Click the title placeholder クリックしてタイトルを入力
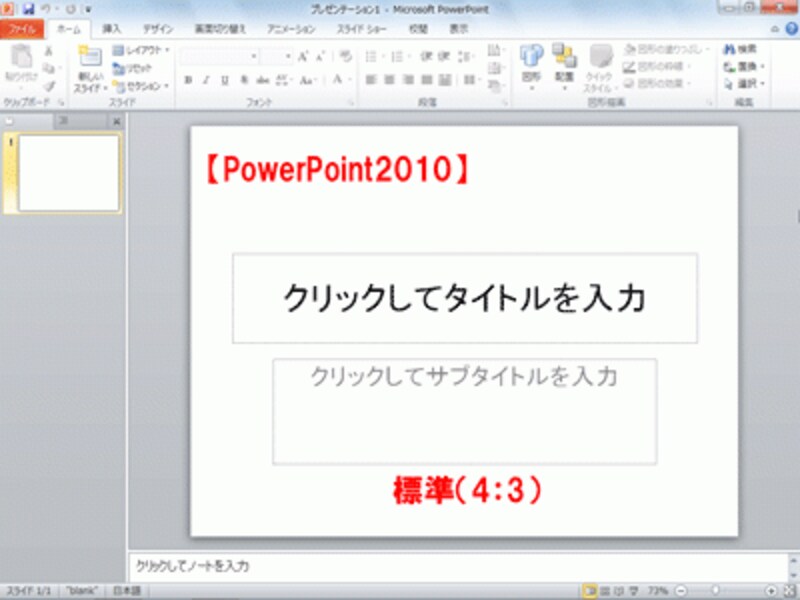Viewport: 800px width, 600px height. tap(465, 298)
